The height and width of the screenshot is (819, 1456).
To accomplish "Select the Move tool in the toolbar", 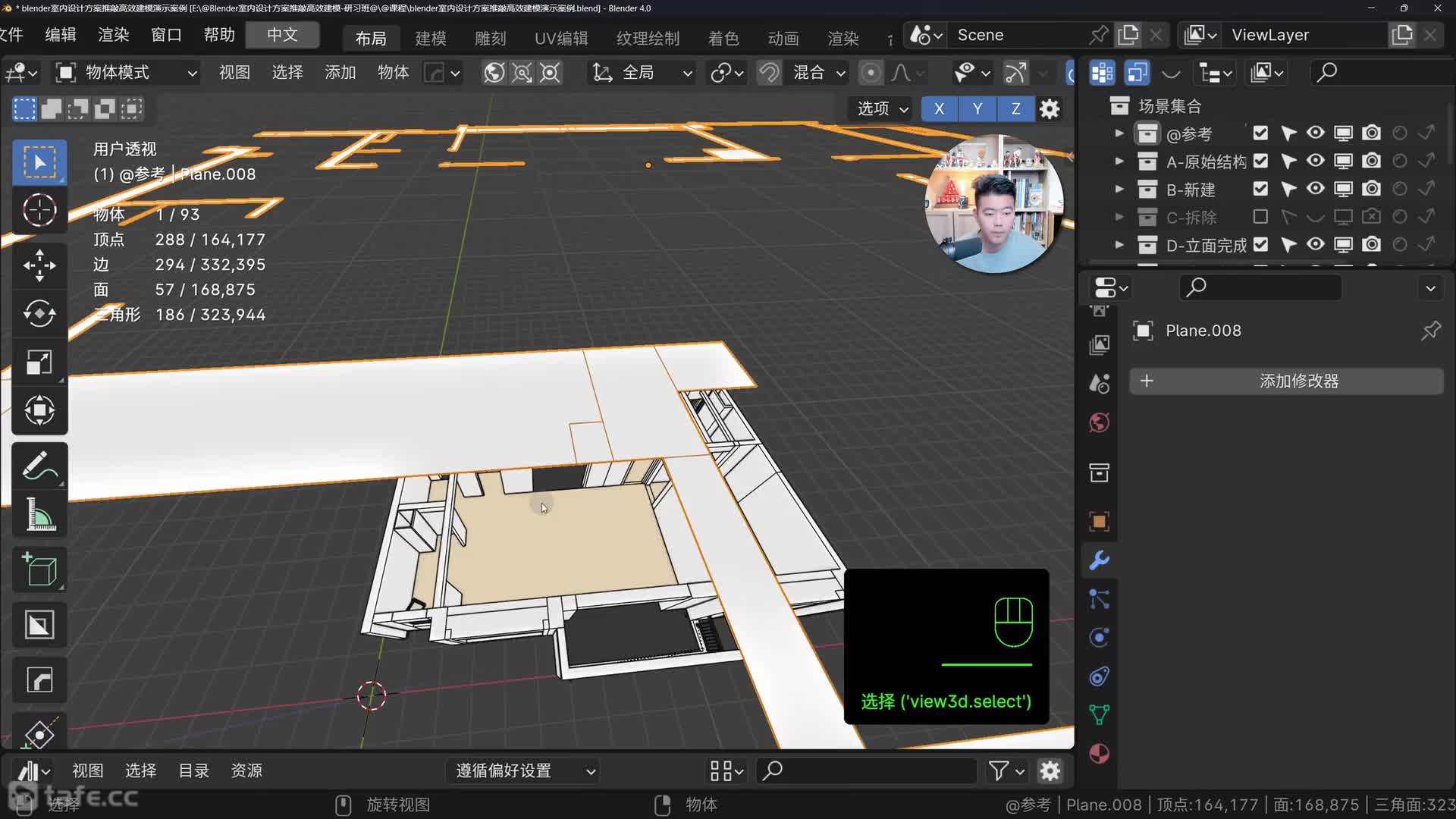I will tap(39, 265).
